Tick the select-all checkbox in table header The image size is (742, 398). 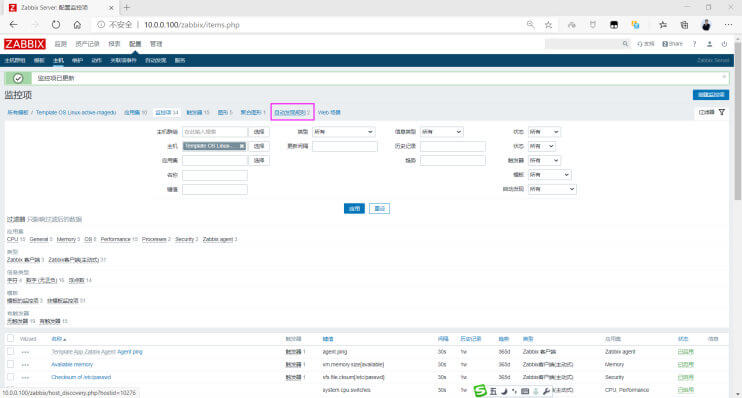(10, 339)
